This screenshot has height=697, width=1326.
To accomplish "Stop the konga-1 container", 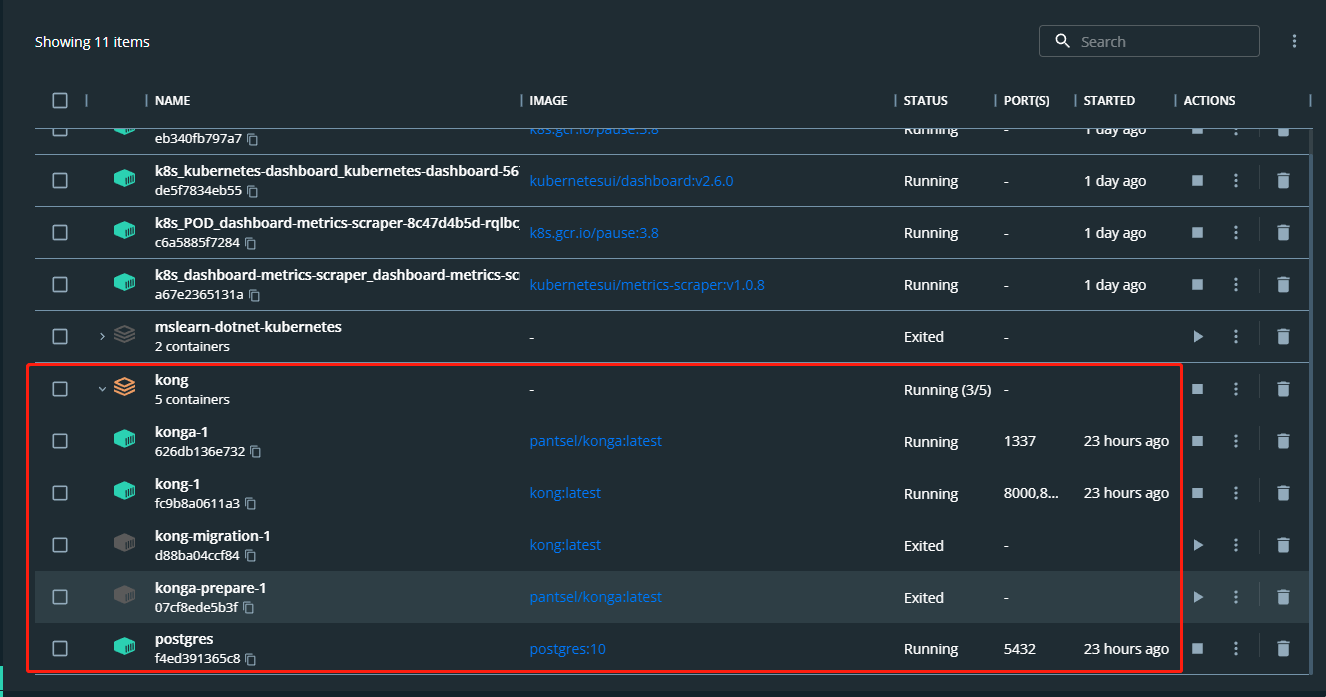I will (x=1197, y=441).
